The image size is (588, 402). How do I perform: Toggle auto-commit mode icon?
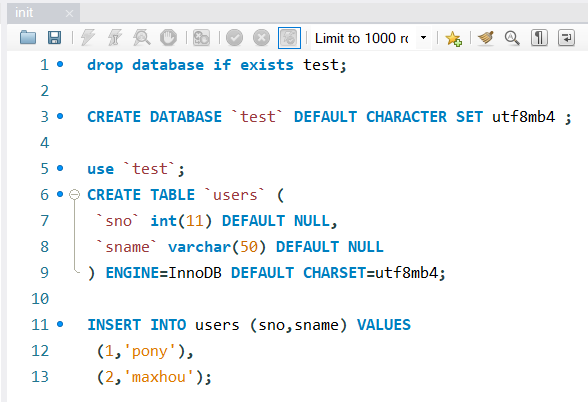[x=289, y=38]
